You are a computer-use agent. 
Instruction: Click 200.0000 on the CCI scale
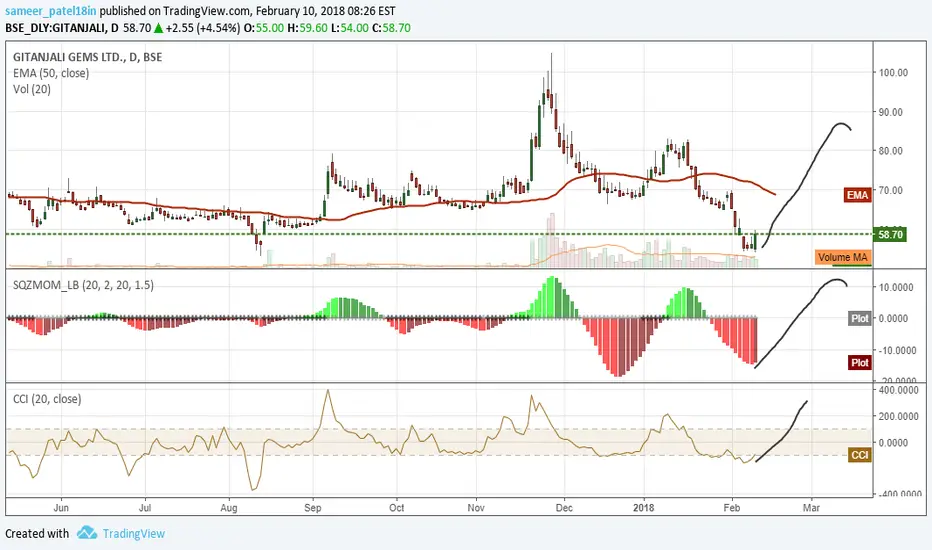tap(900, 416)
